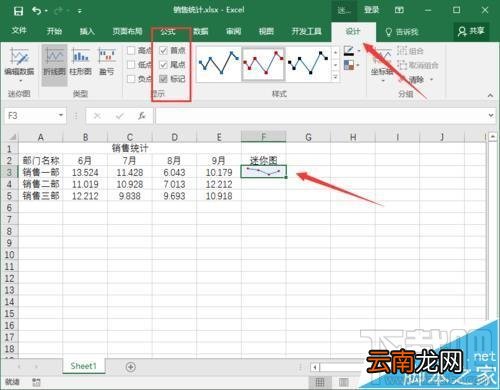Select the 柱形图 column sparkline type
Screen dimensions: 500x390
point(81,62)
